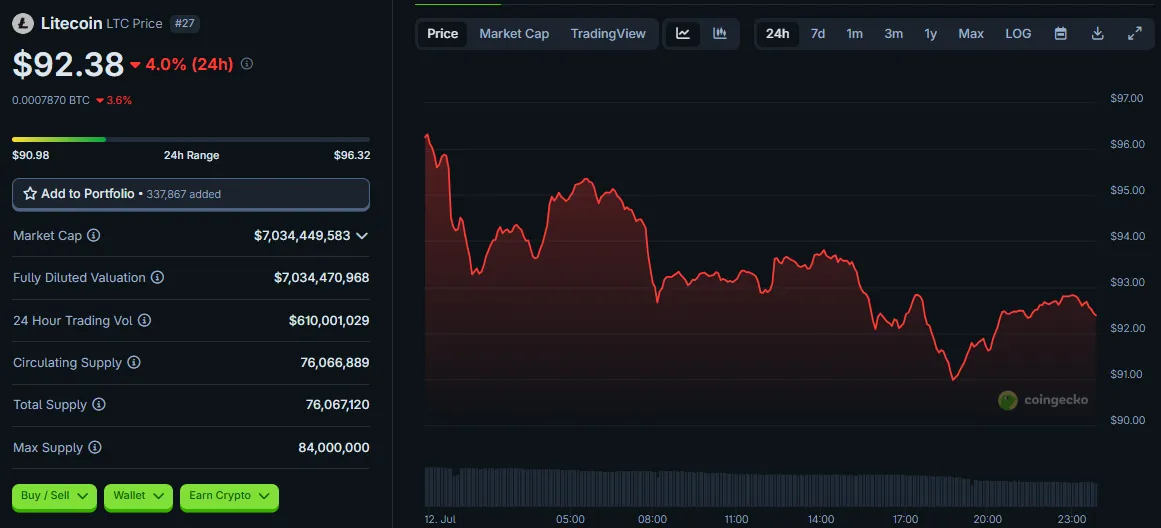Click the 3.6% BTC change text

pos(118,100)
